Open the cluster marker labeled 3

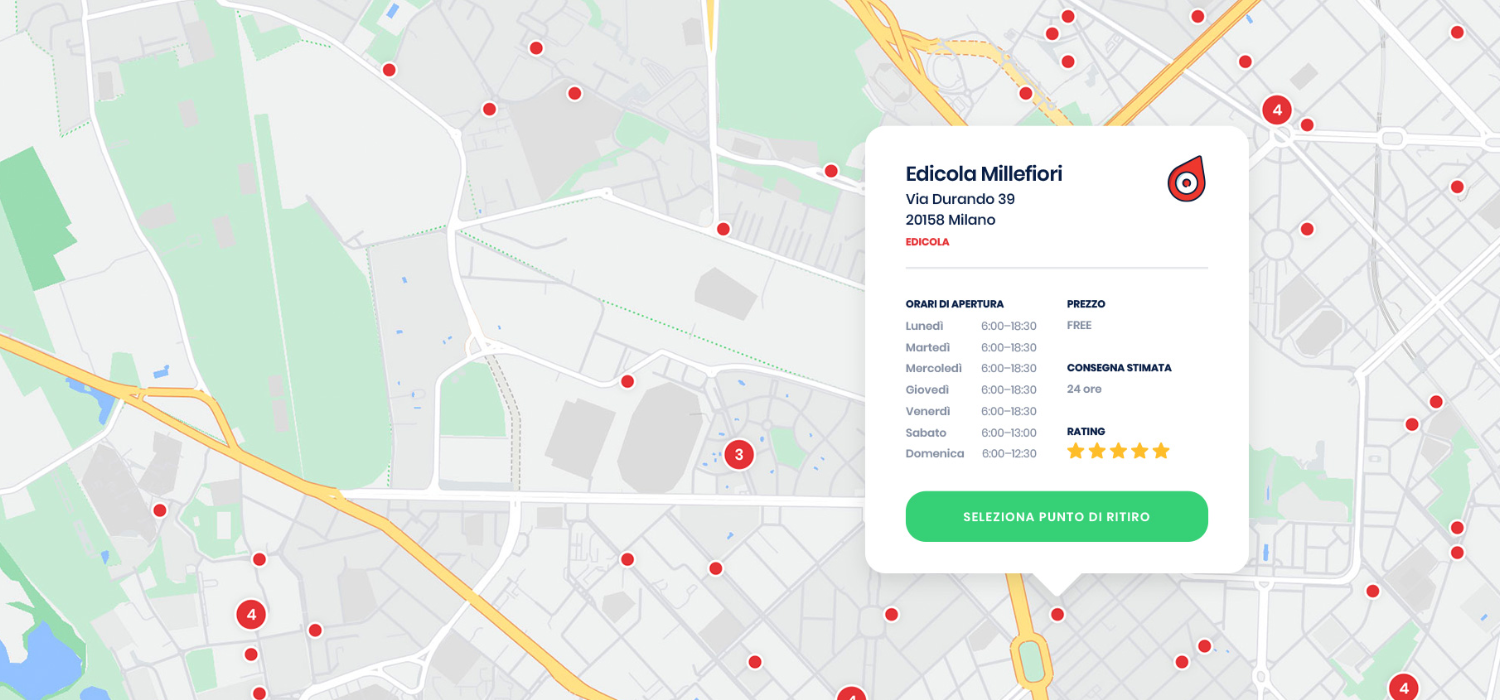point(738,455)
